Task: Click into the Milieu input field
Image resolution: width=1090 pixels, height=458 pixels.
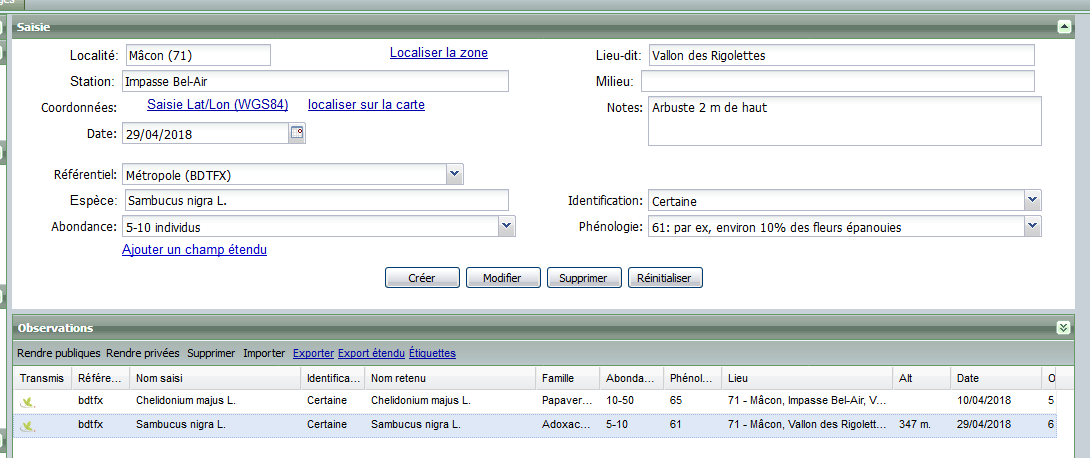Action: pyautogui.click(x=837, y=81)
